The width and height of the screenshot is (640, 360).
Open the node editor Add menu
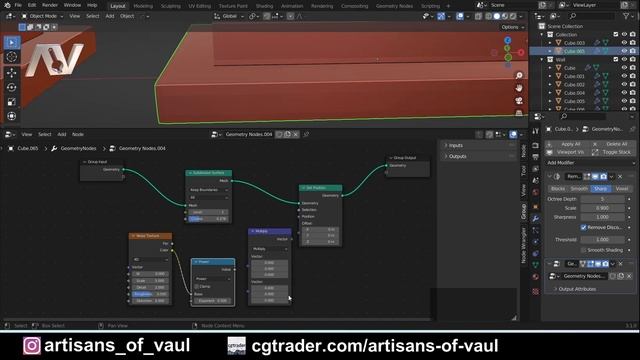pyautogui.click(x=62, y=134)
